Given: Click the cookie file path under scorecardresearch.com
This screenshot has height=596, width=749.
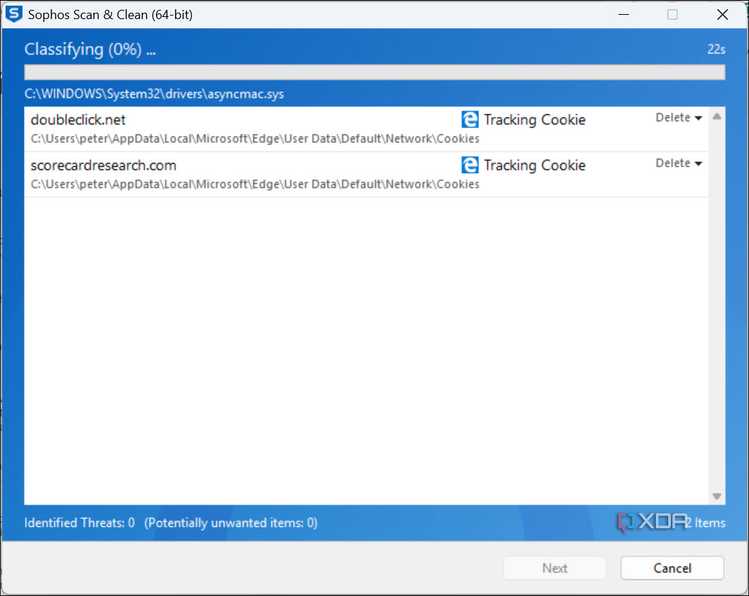Looking at the screenshot, I should [x=255, y=184].
